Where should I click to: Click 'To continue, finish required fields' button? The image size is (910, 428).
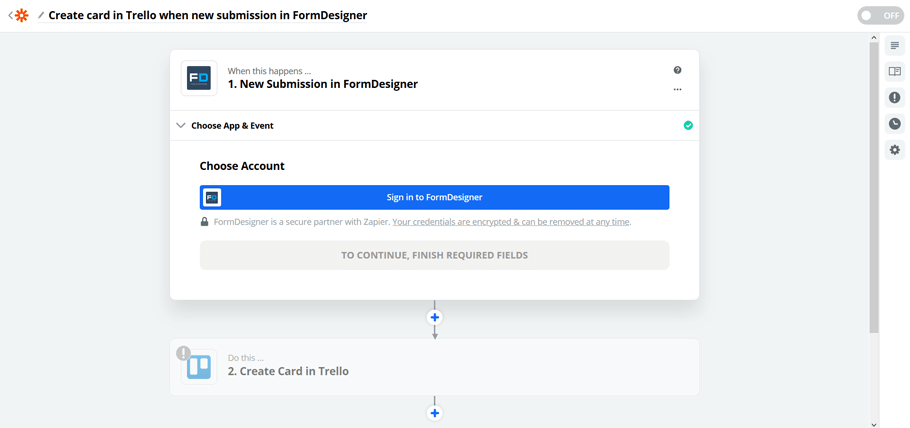(x=435, y=255)
